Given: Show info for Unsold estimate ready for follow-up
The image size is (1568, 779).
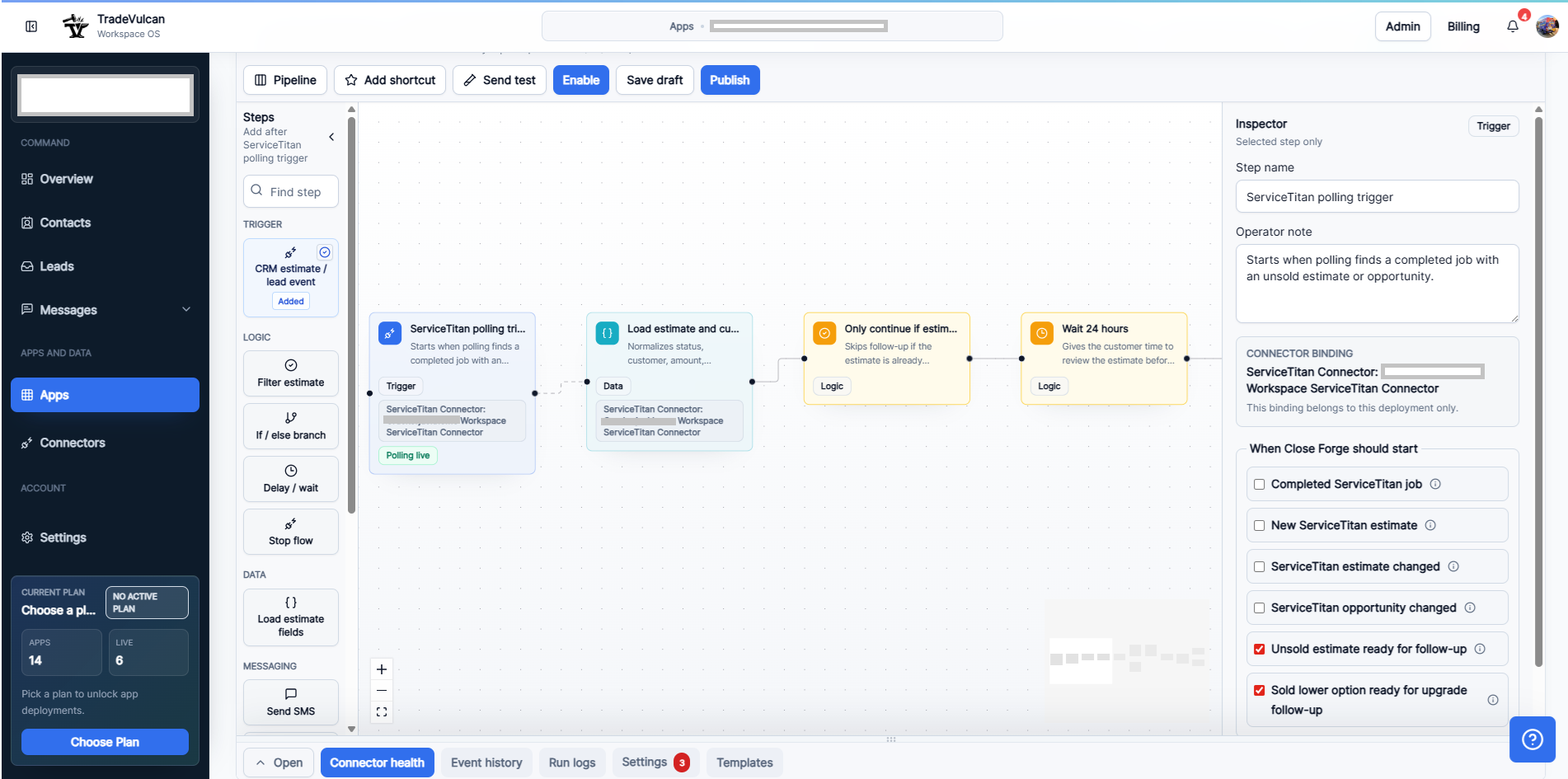Looking at the screenshot, I should click(1480, 649).
